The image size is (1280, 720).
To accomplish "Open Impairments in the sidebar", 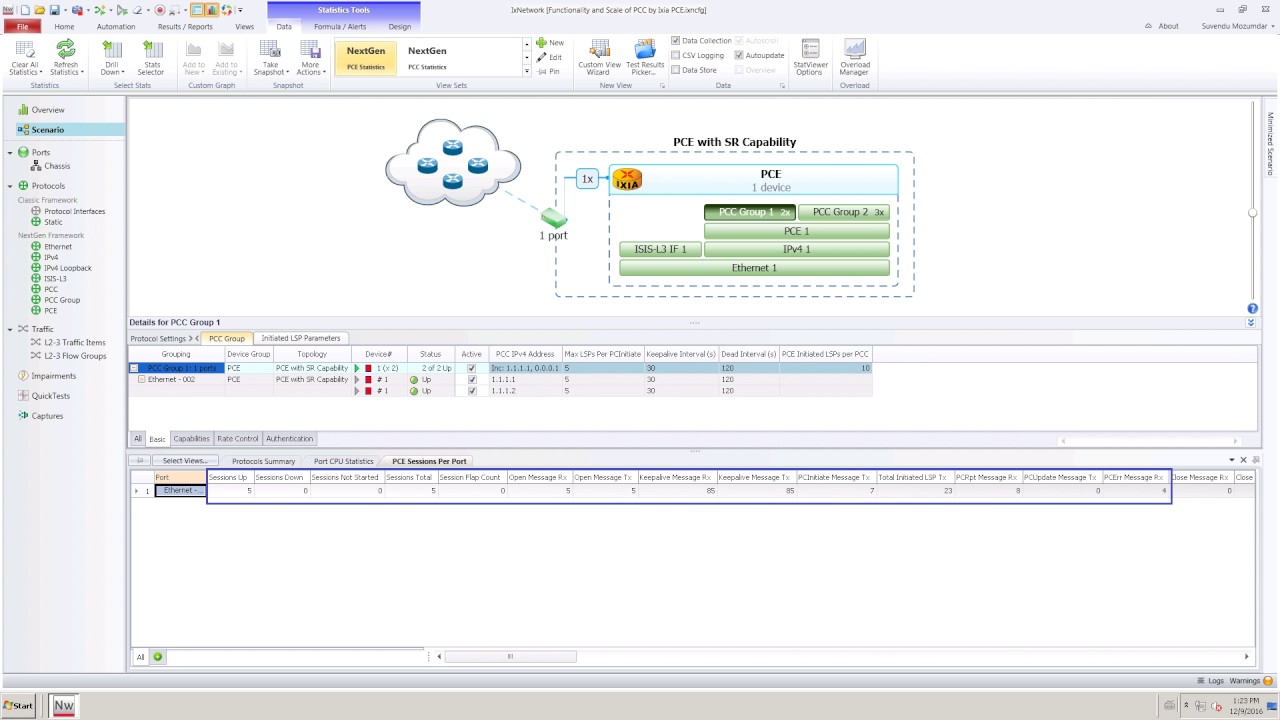I will 47,376.
